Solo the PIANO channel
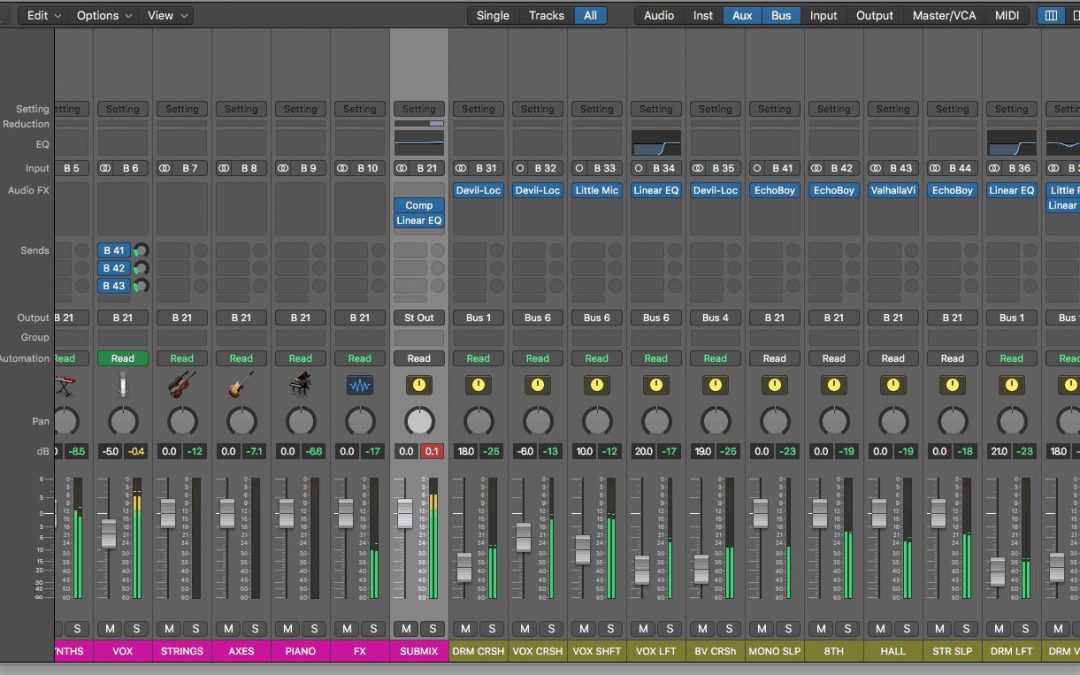The width and height of the screenshot is (1080, 675). click(314, 628)
